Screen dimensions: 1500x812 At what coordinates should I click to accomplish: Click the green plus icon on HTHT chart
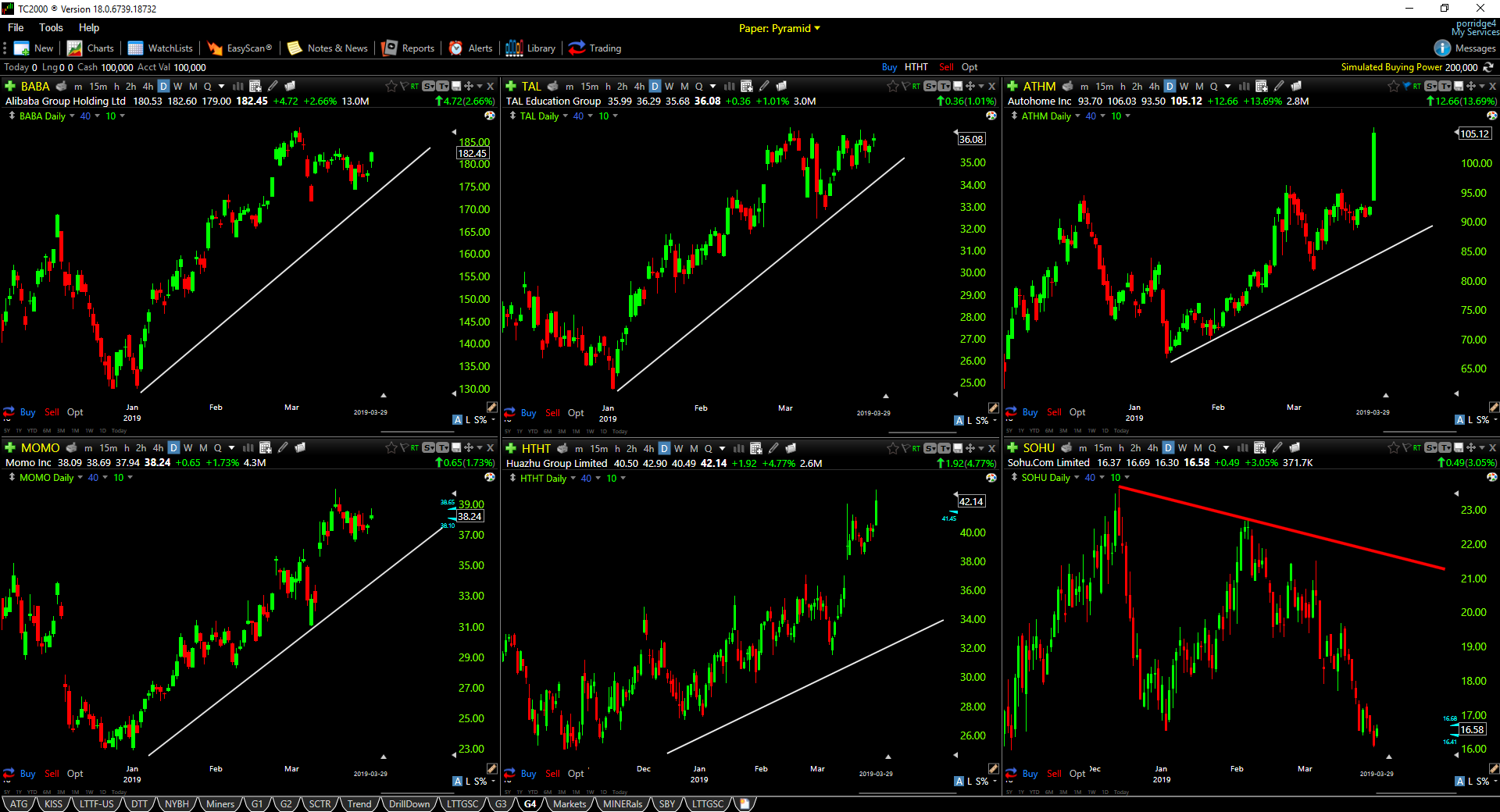point(511,448)
